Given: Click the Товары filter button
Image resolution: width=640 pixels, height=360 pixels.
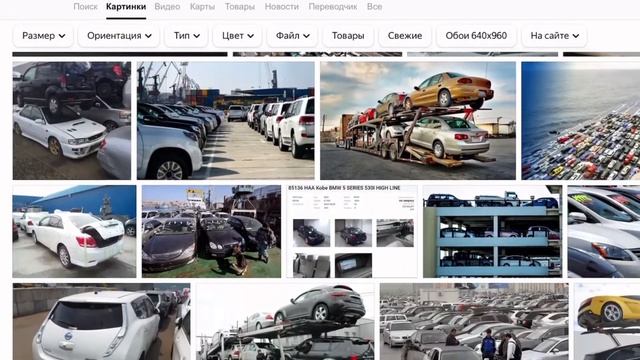Looking at the screenshot, I should [348, 36].
